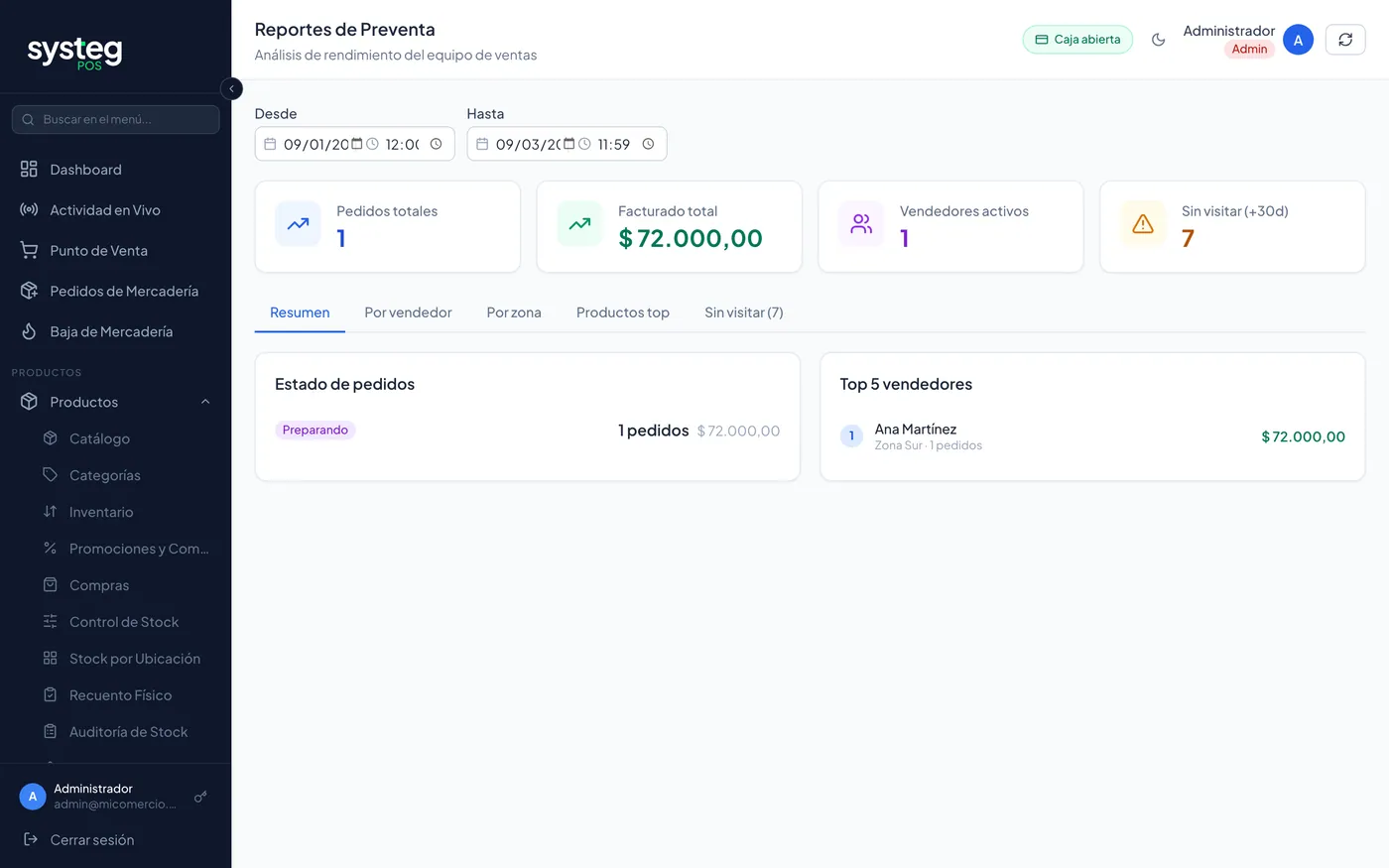Click the sidebar Administrador avatar
1389x868 pixels.
click(33, 797)
